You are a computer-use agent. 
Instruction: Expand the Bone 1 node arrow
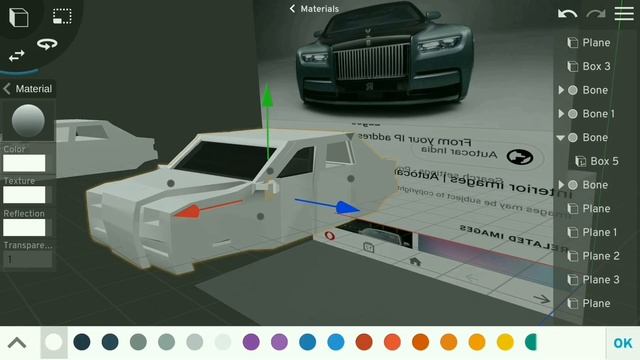coord(561,114)
